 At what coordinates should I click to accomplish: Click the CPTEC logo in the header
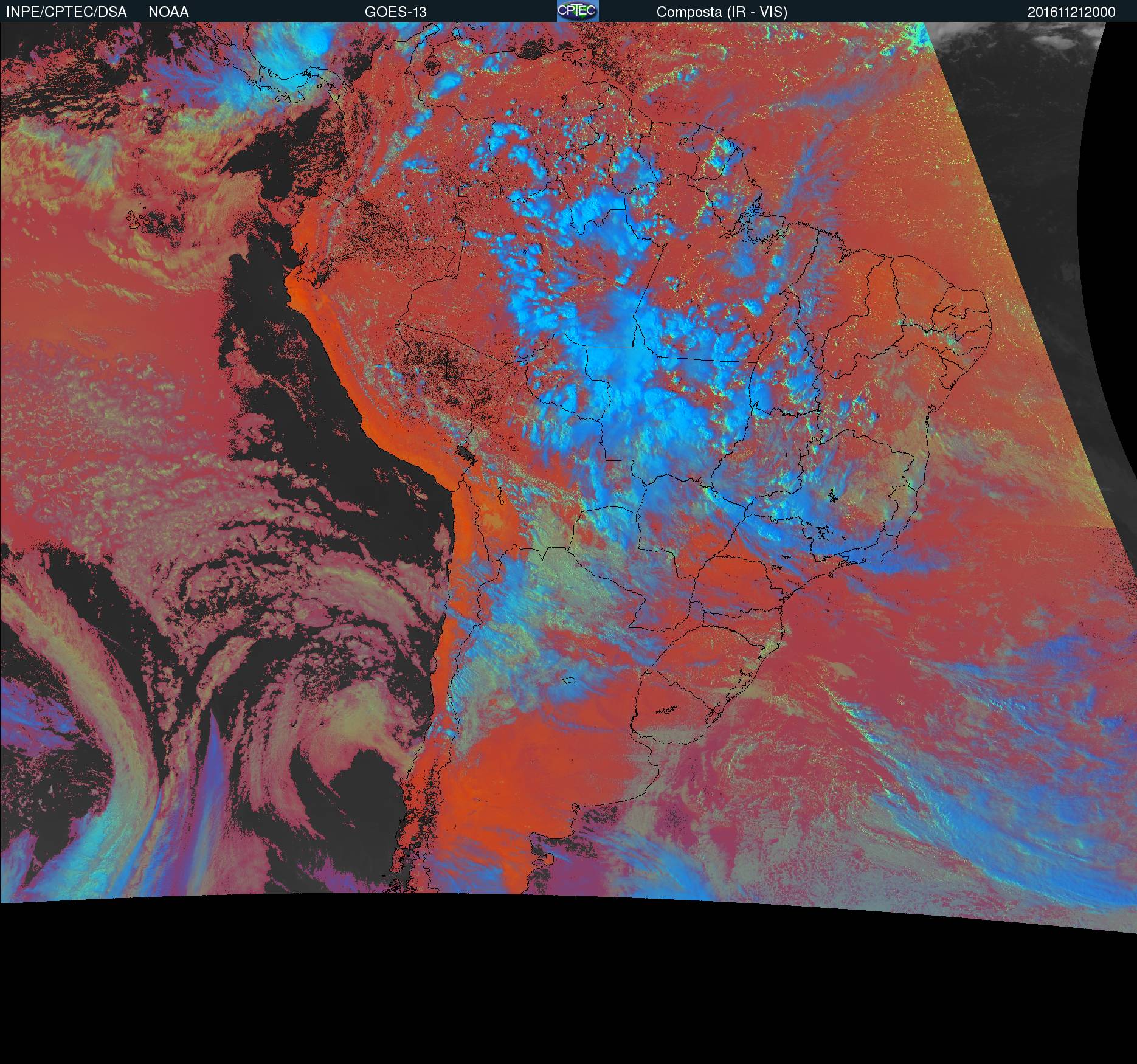[578, 11]
